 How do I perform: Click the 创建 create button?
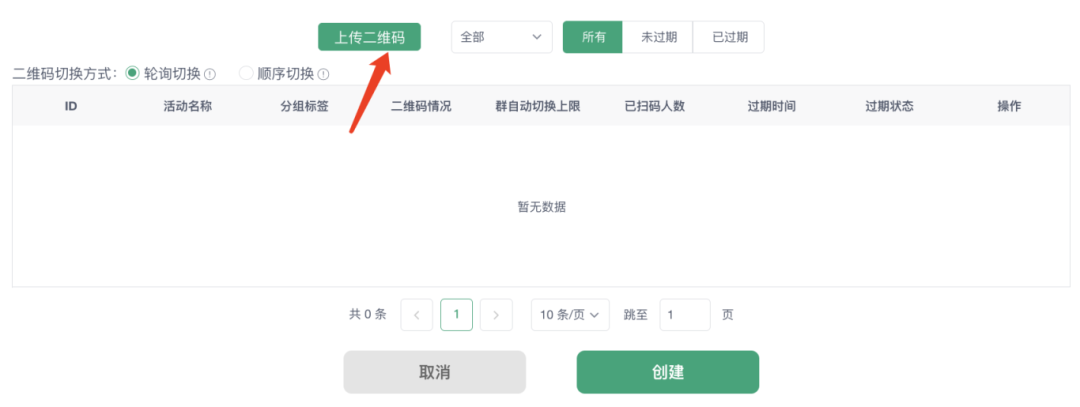click(667, 372)
